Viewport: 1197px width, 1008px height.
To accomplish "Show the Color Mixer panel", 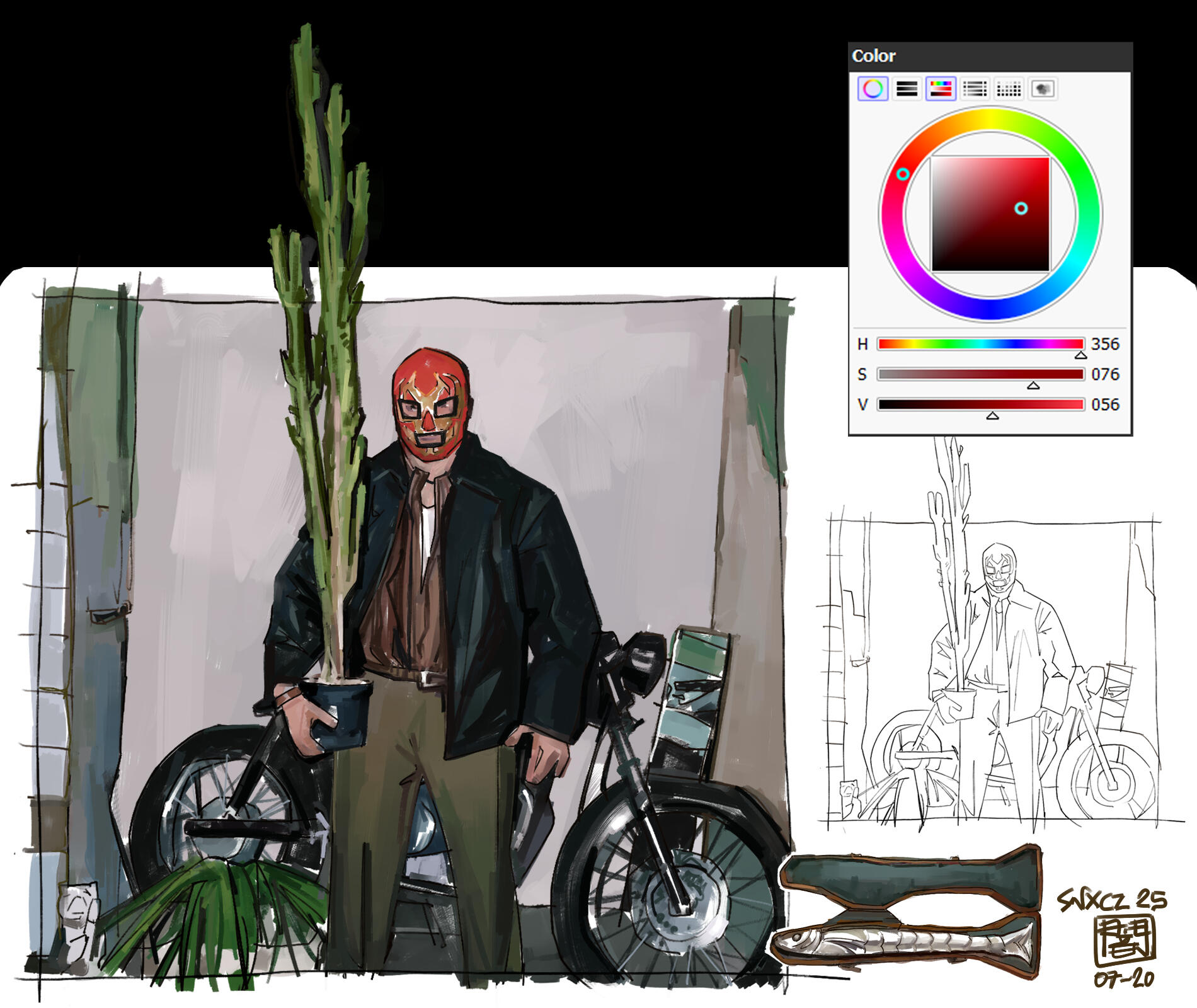I will pyautogui.click(x=975, y=89).
